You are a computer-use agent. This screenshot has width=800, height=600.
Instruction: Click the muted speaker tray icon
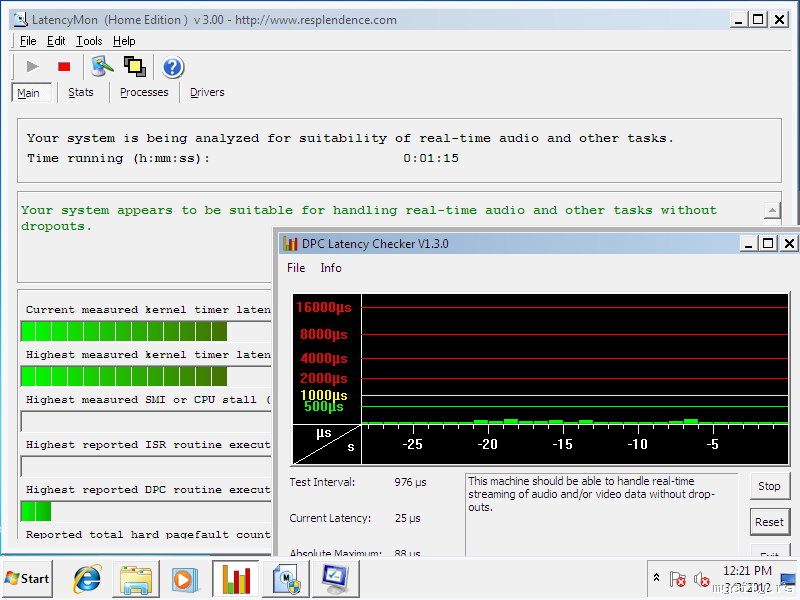(x=702, y=579)
